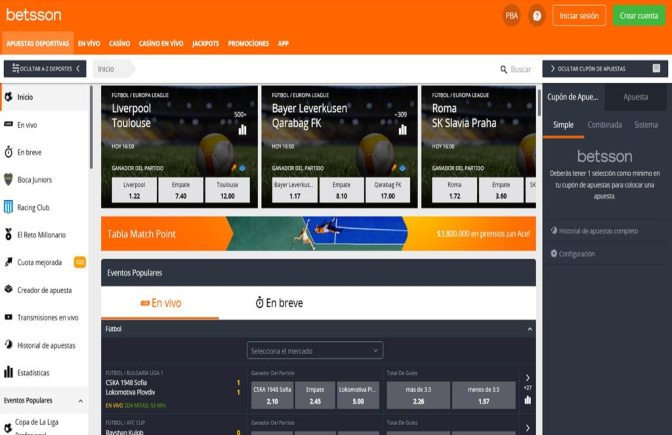Click the 102 badge on Cuota mejorada
672x435 pixels.
coord(80,262)
